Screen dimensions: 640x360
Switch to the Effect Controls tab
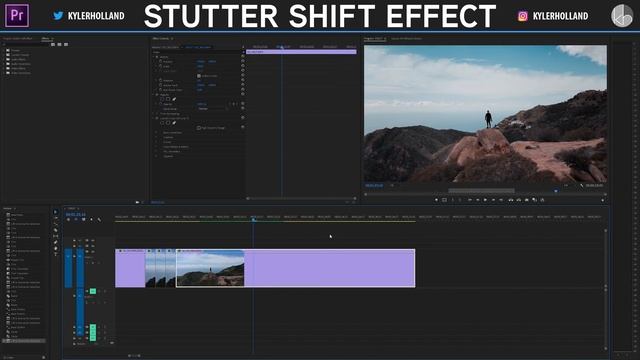click(161, 38)
